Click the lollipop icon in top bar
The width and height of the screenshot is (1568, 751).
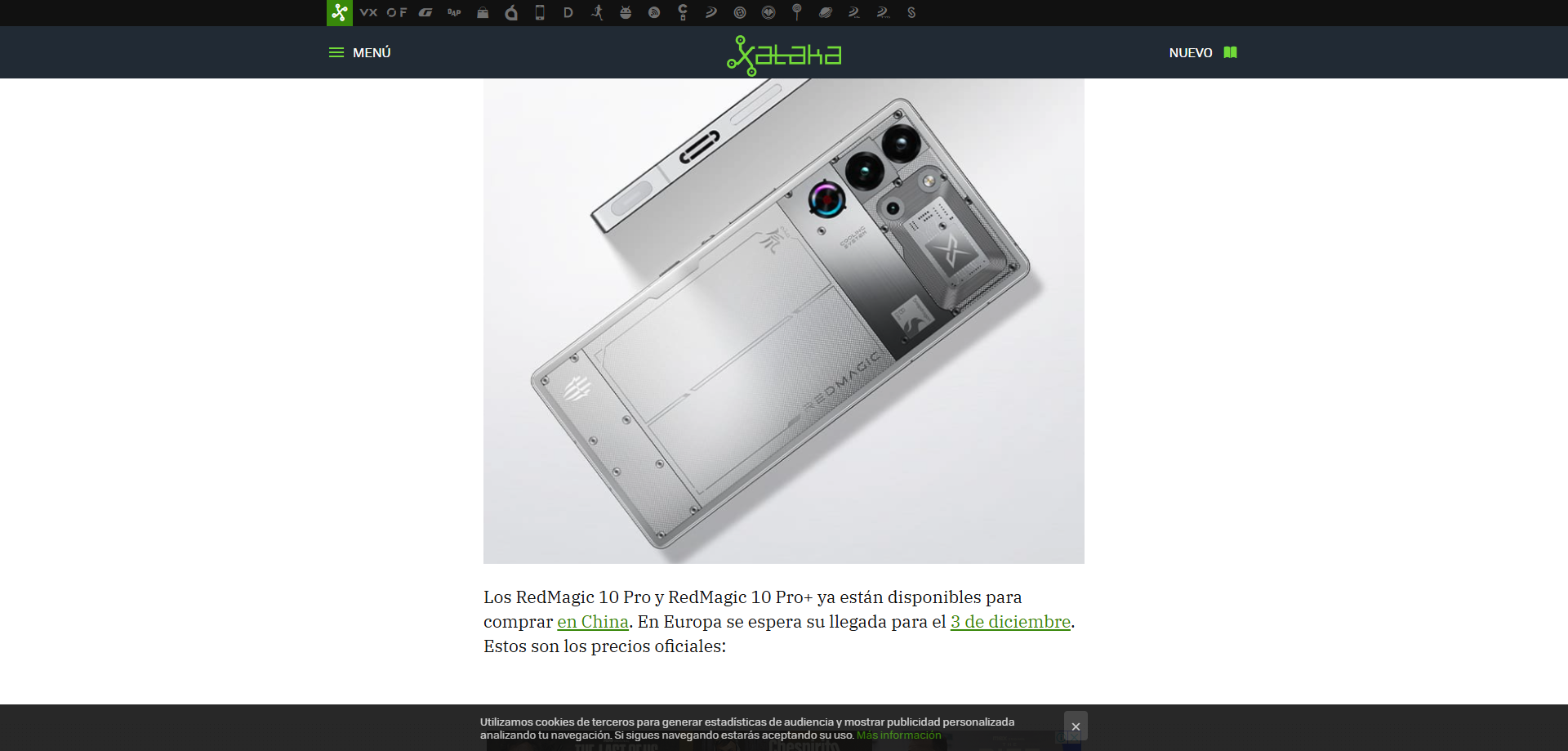click(x=797, y=12)
